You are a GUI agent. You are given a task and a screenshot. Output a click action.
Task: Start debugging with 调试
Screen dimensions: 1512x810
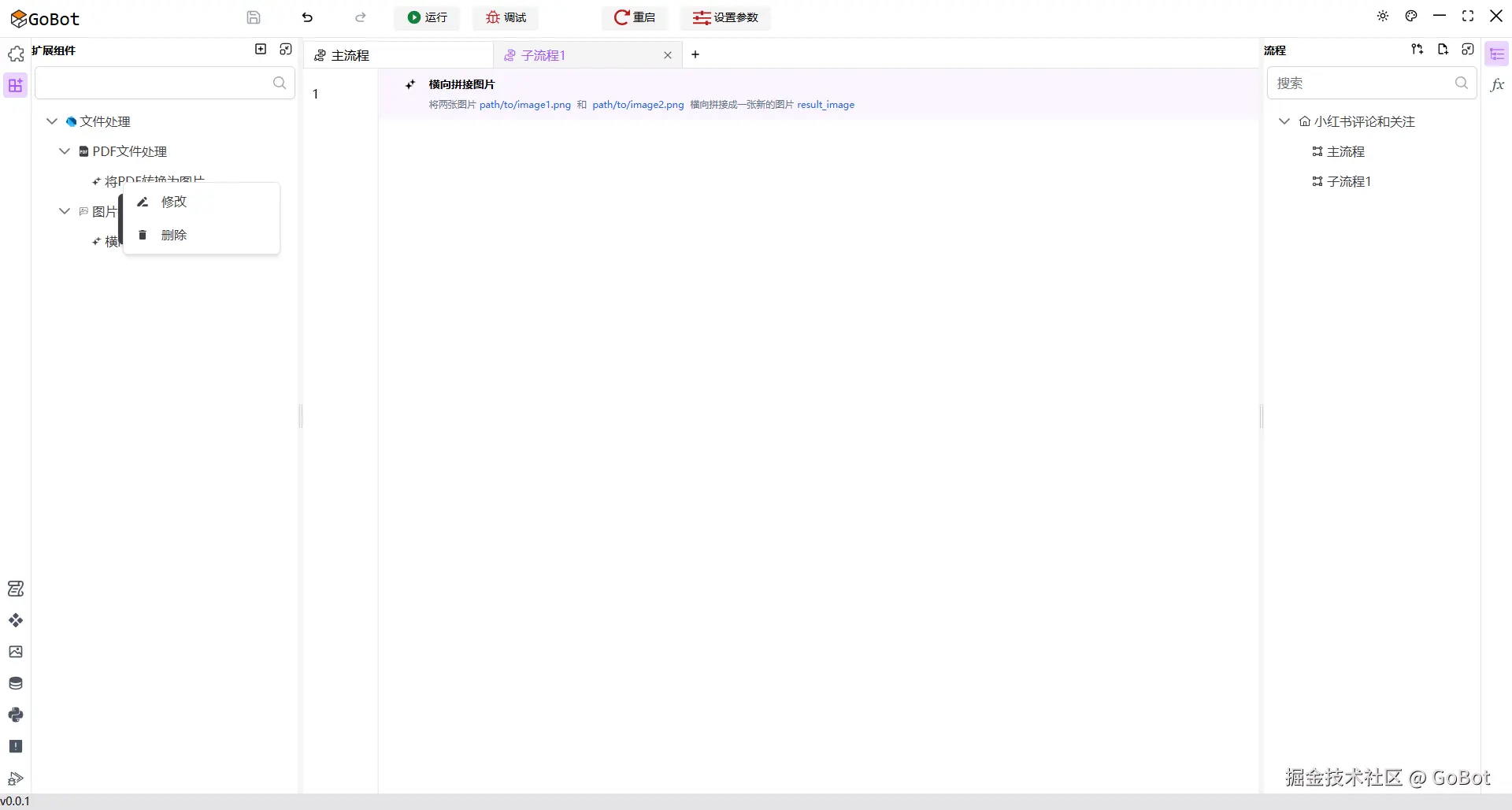(506, 17)
